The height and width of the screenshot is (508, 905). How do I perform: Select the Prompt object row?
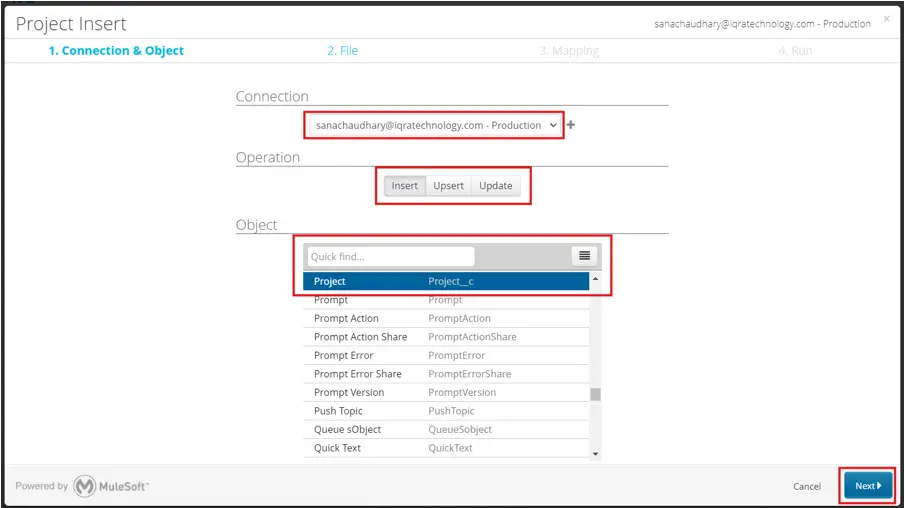click(x=446, y=300)
